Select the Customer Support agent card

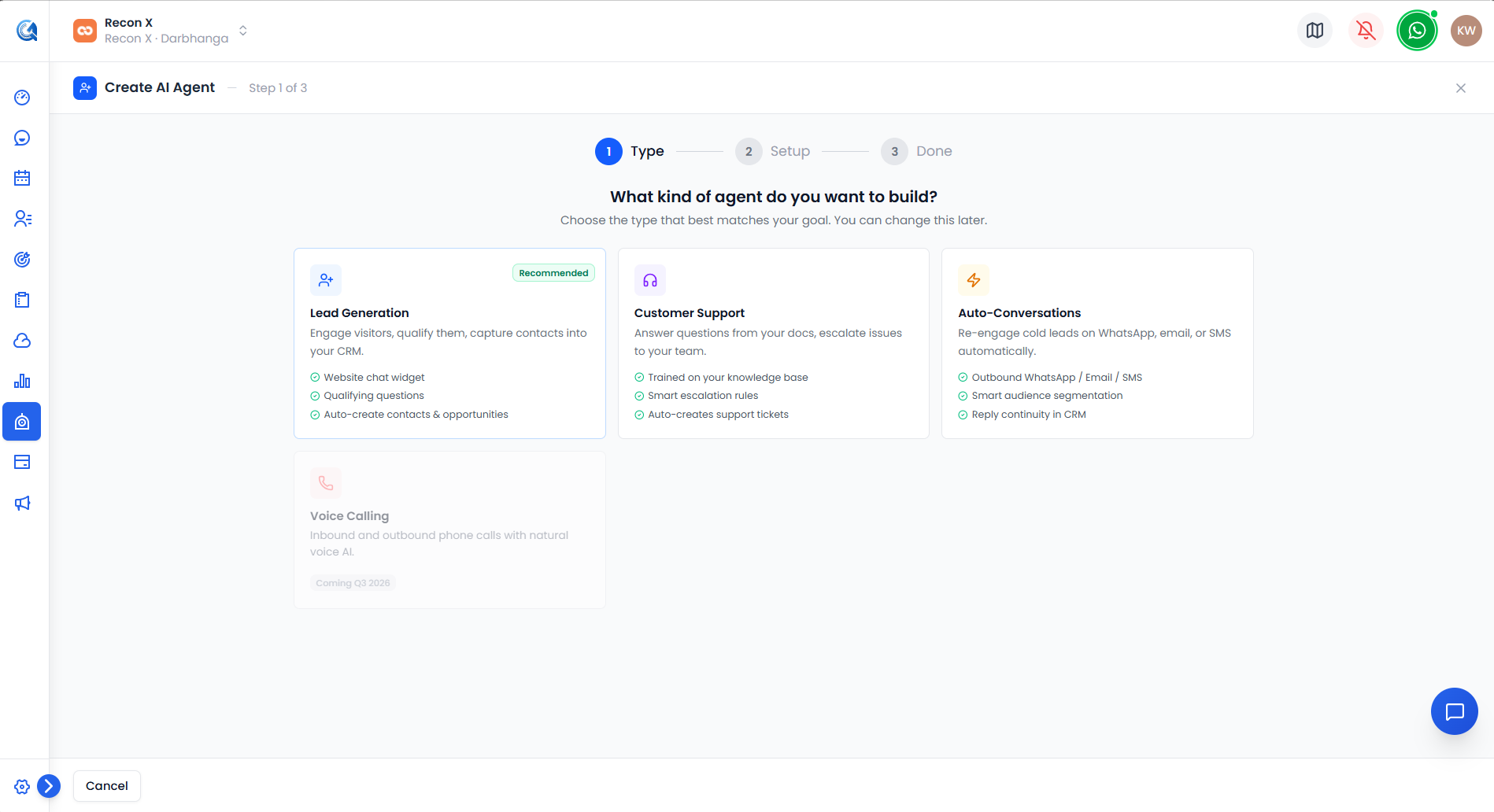pos(774,344)
